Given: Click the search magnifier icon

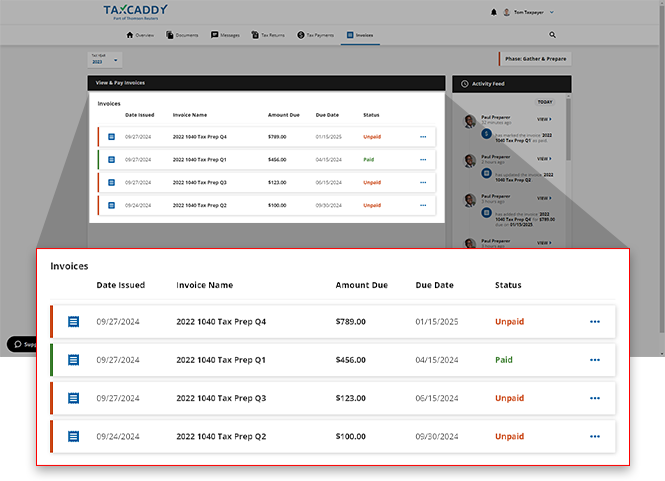Looking at the screenshot, I should (552, 35).
